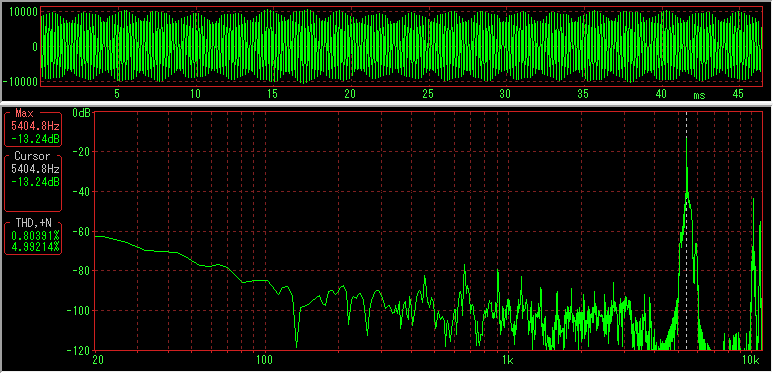Click the 20 Hz frequency axis label
Image resolution: width=773 pixels, height=375 pixels.
(x=99, y=359)
